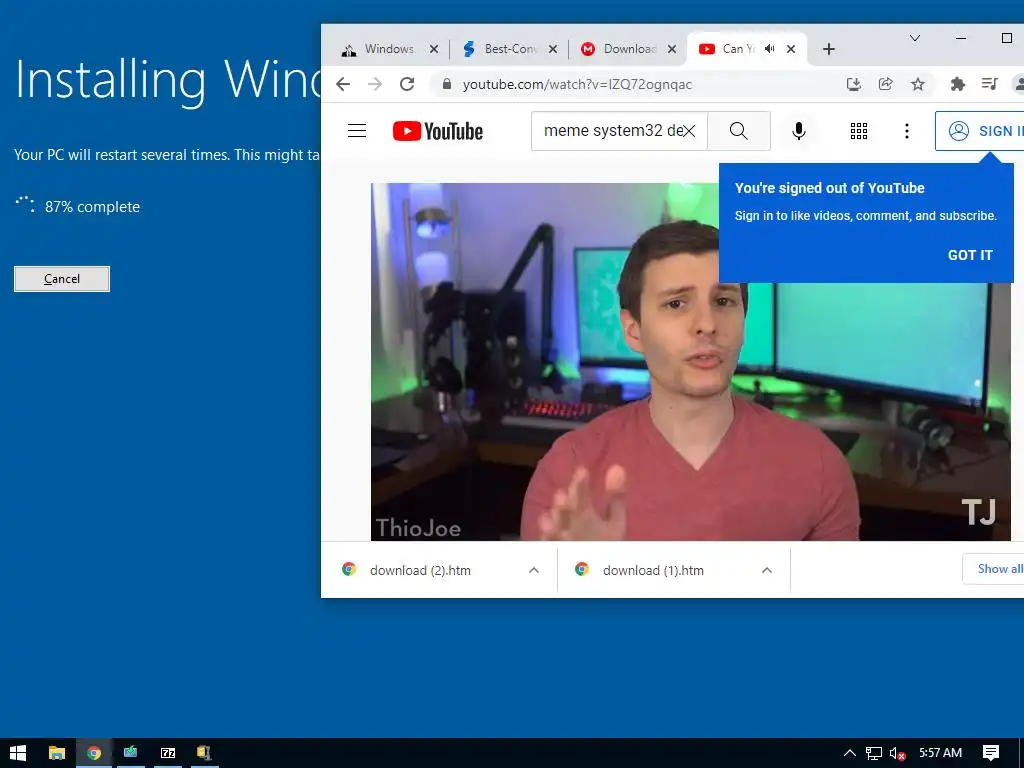The height and width of the screenshot is (768, 1024).
Task: Submit search with magnifier button
Action: [739, 131]
